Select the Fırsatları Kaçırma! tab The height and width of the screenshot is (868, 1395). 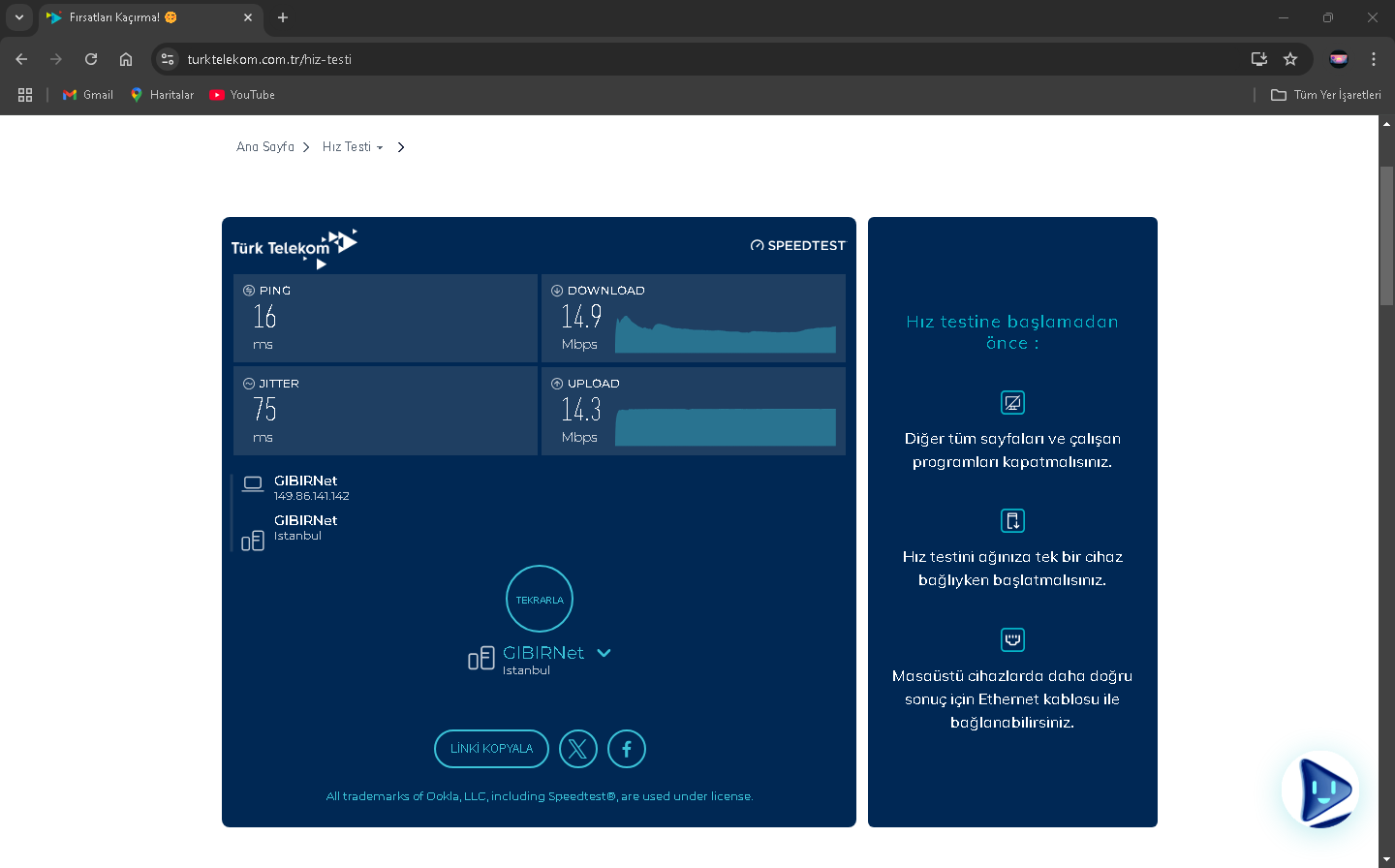pyautogui.click(x=149, y=17)
